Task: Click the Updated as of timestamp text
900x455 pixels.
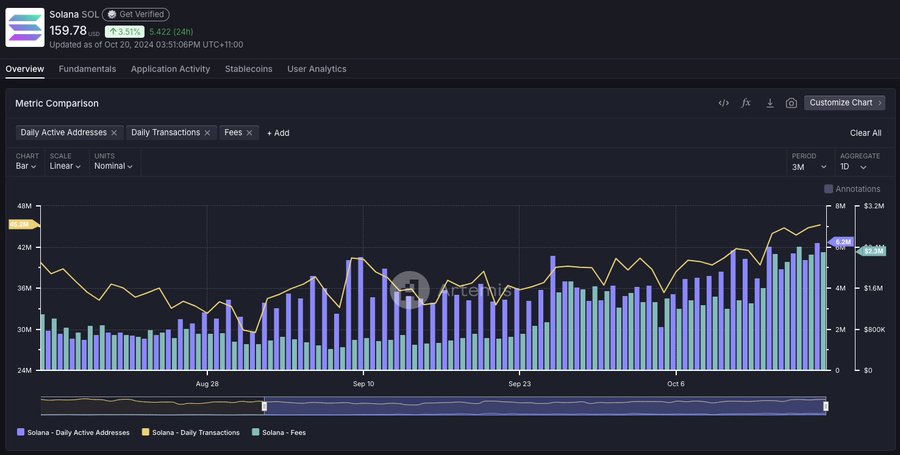Action: (146, 45)
